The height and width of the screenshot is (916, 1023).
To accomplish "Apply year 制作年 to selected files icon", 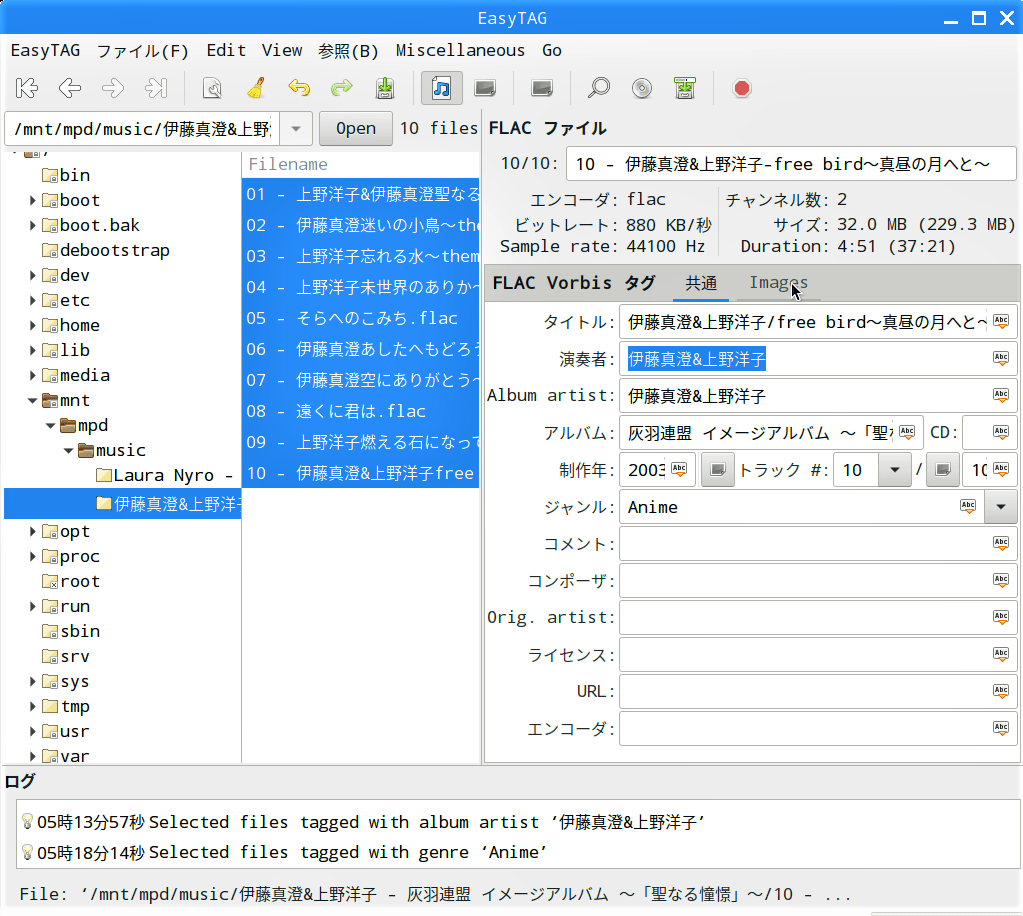I will coord(679,469).
